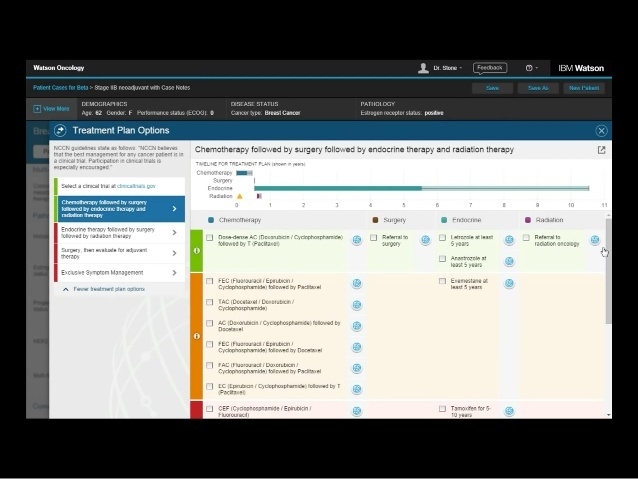
Task: Open the clinicaltrials.gov link
Action: (x=136, y=186)
